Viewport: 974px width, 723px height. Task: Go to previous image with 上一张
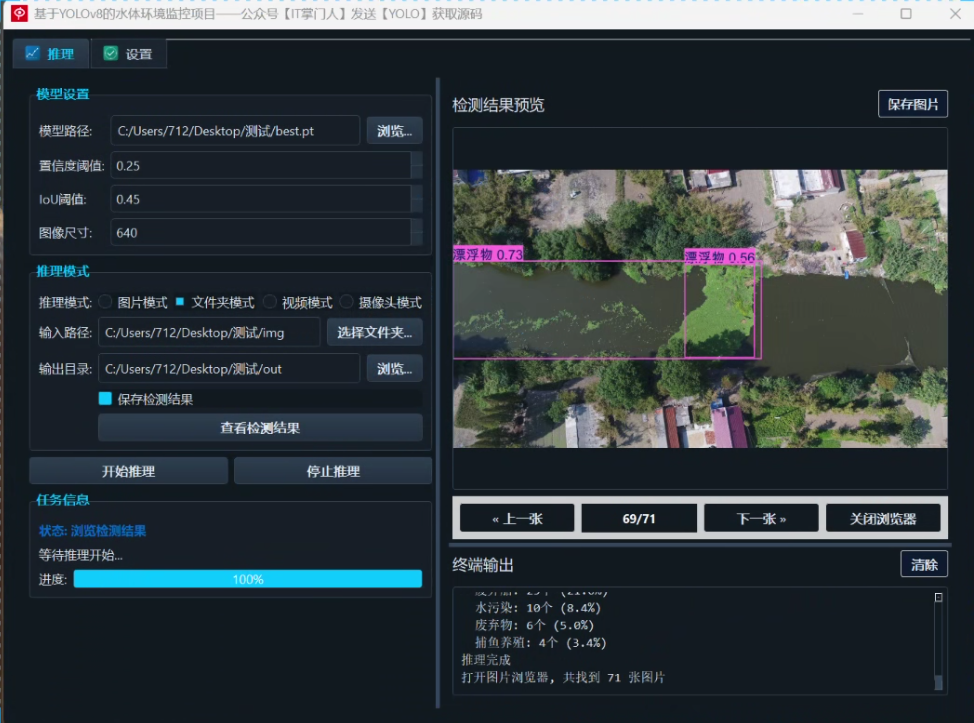point(517,519)
